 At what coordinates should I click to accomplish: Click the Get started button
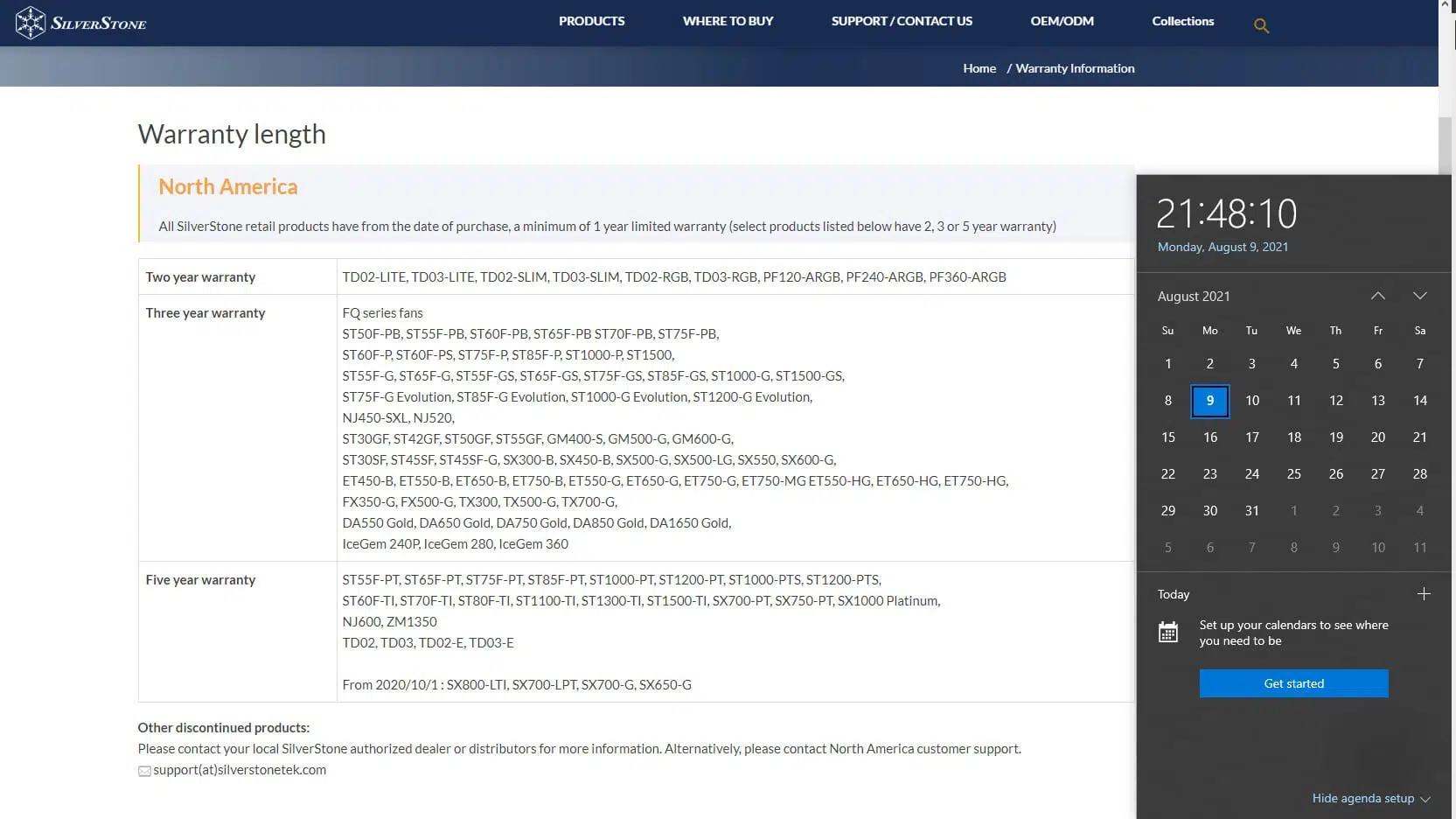pos(1293,683)
